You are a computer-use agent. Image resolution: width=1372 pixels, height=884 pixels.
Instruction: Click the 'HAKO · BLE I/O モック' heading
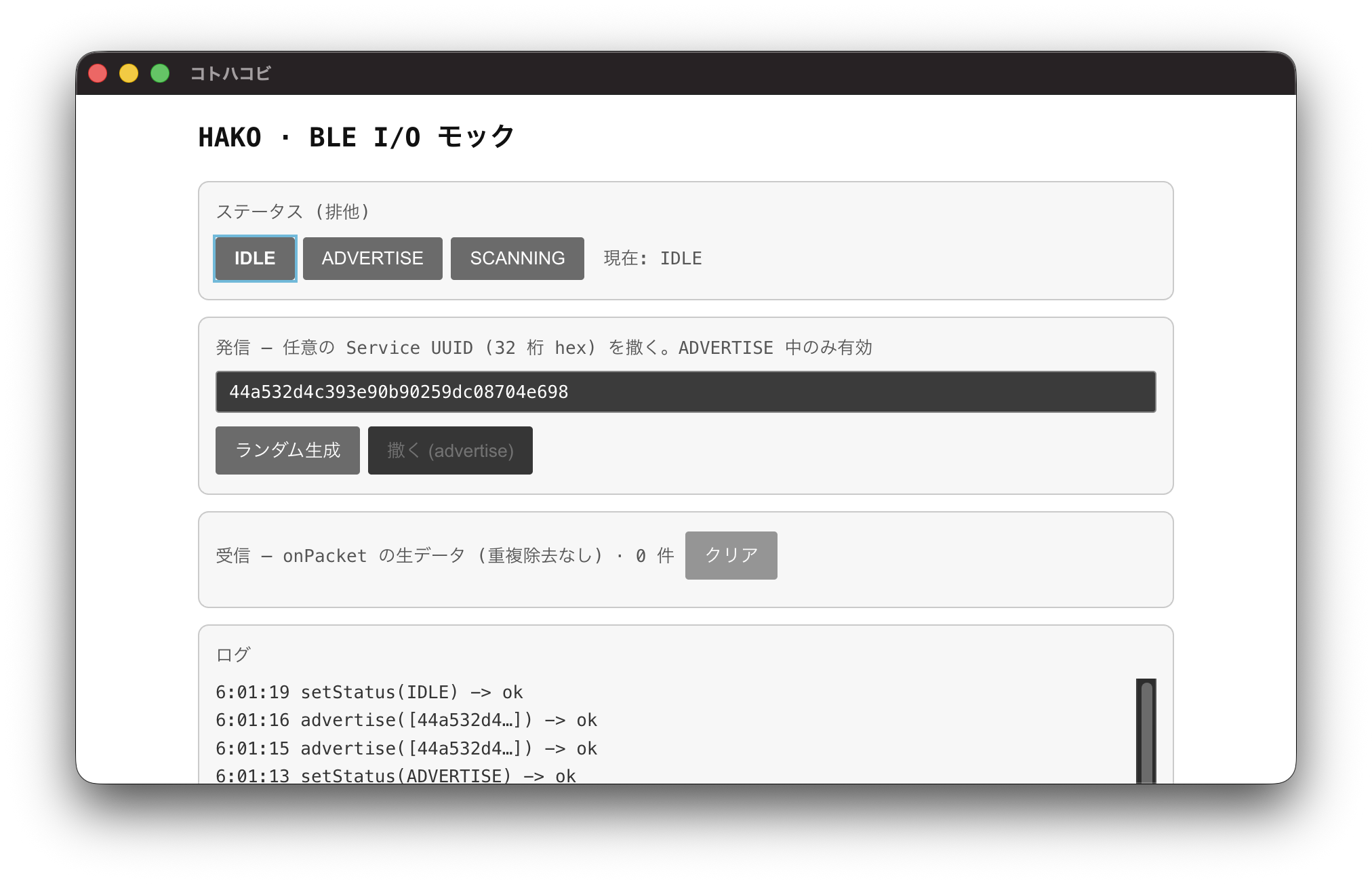357,137
